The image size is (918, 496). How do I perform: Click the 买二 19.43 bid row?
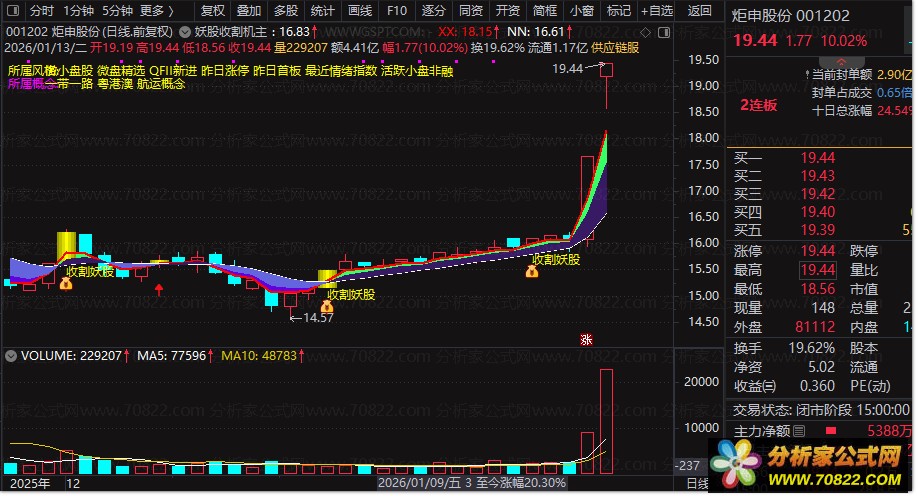[x=819, y=176]
